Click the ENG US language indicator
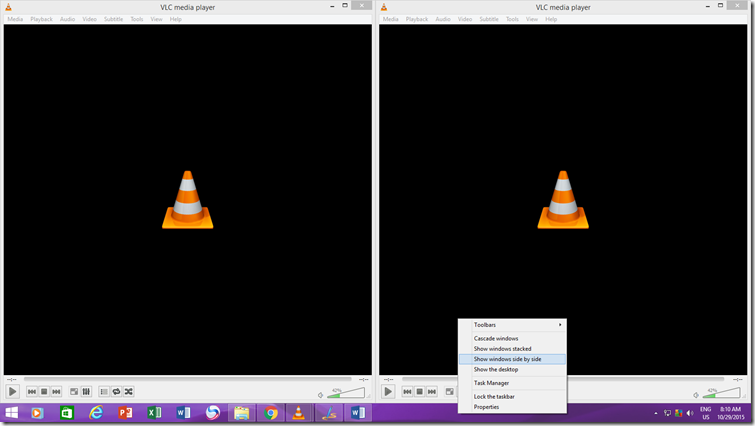The image size is (755, 426). click(705, 413)
